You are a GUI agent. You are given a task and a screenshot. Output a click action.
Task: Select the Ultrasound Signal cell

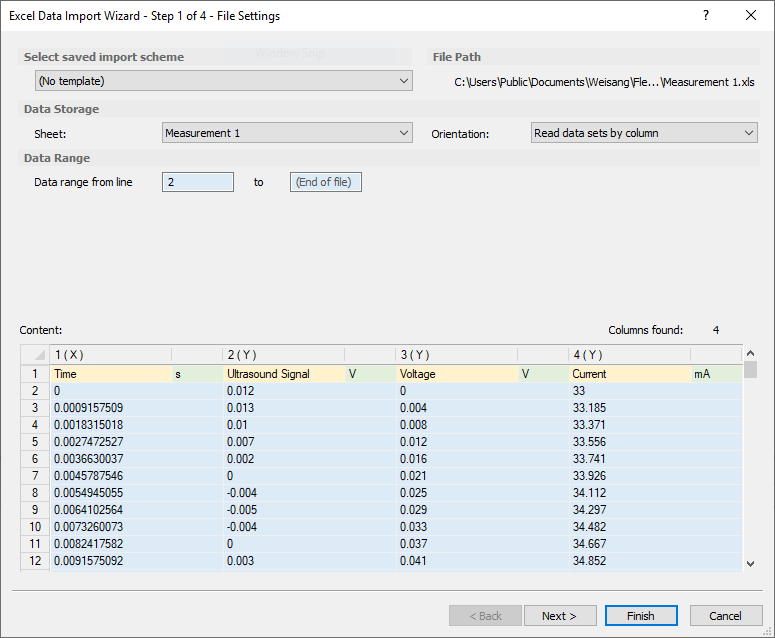(284, 374)
